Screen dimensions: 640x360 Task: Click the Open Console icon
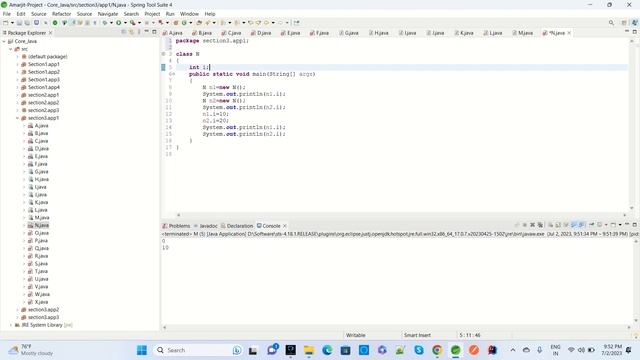[613, 225]
